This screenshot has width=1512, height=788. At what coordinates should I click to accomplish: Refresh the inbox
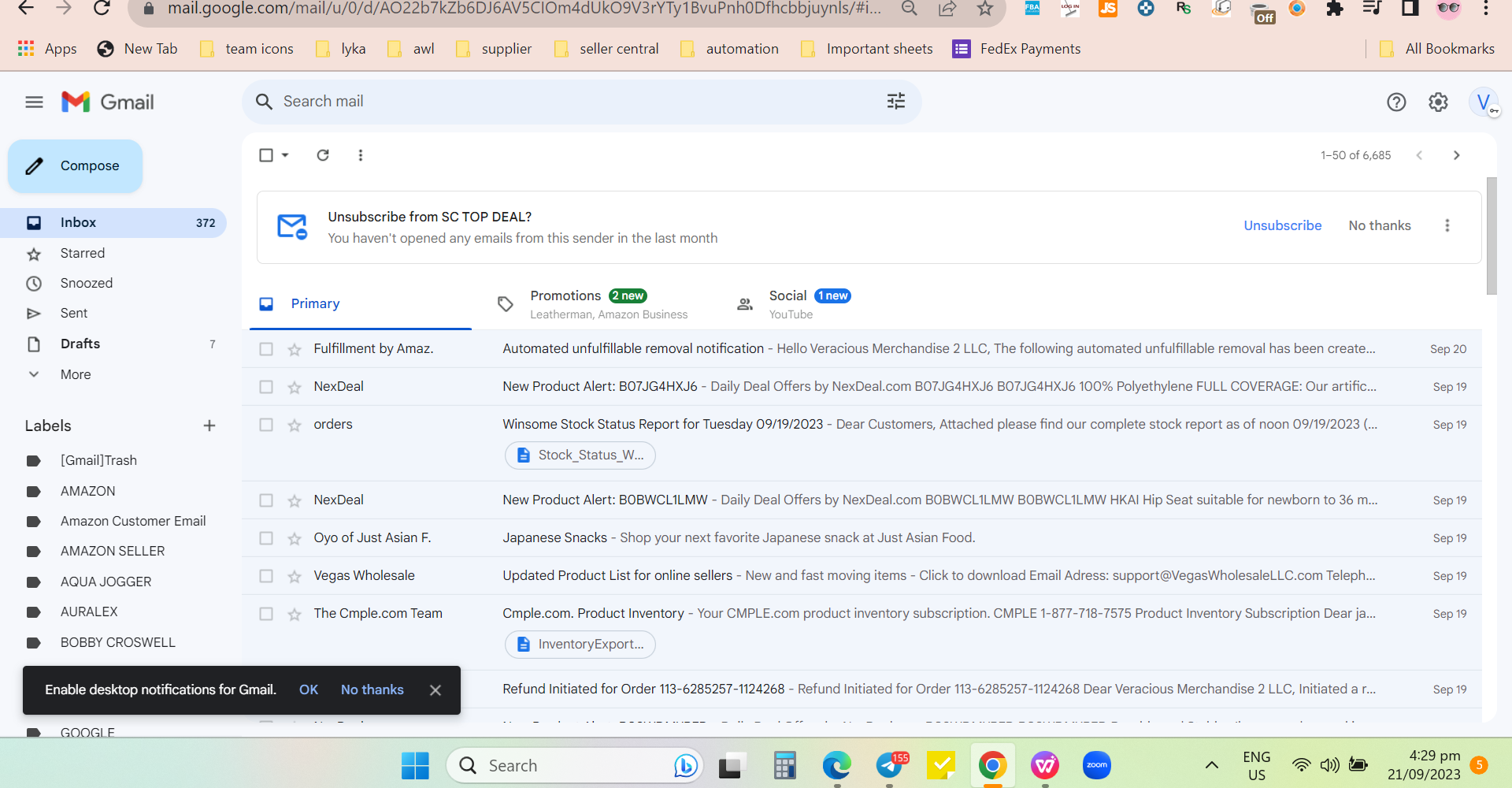click(323, 155)
